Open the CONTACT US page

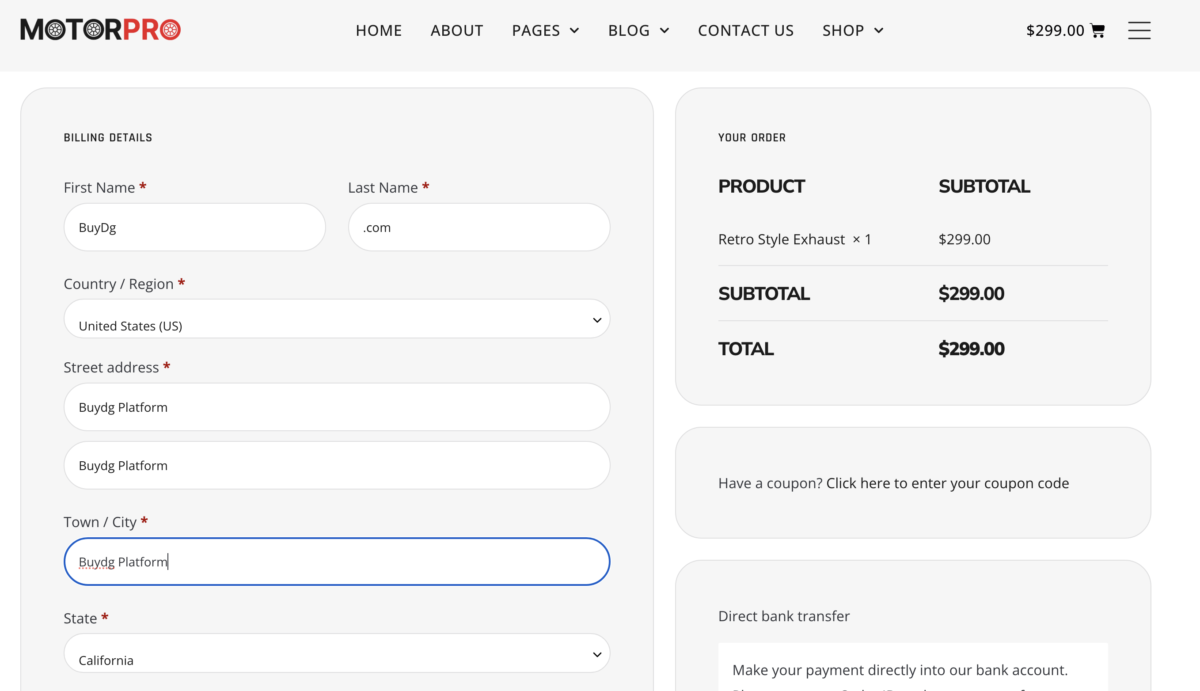[745, 31]
